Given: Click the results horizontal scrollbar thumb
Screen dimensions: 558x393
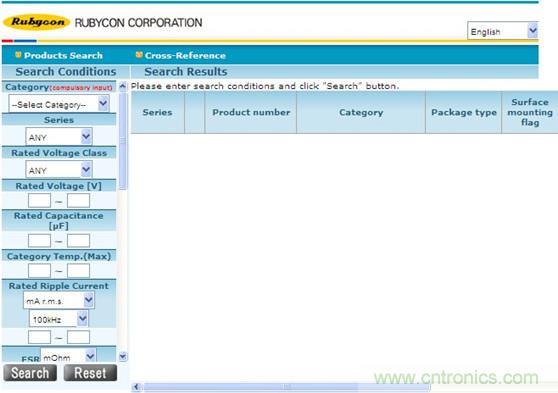Looking at the screenshot, I should (287, 387).
